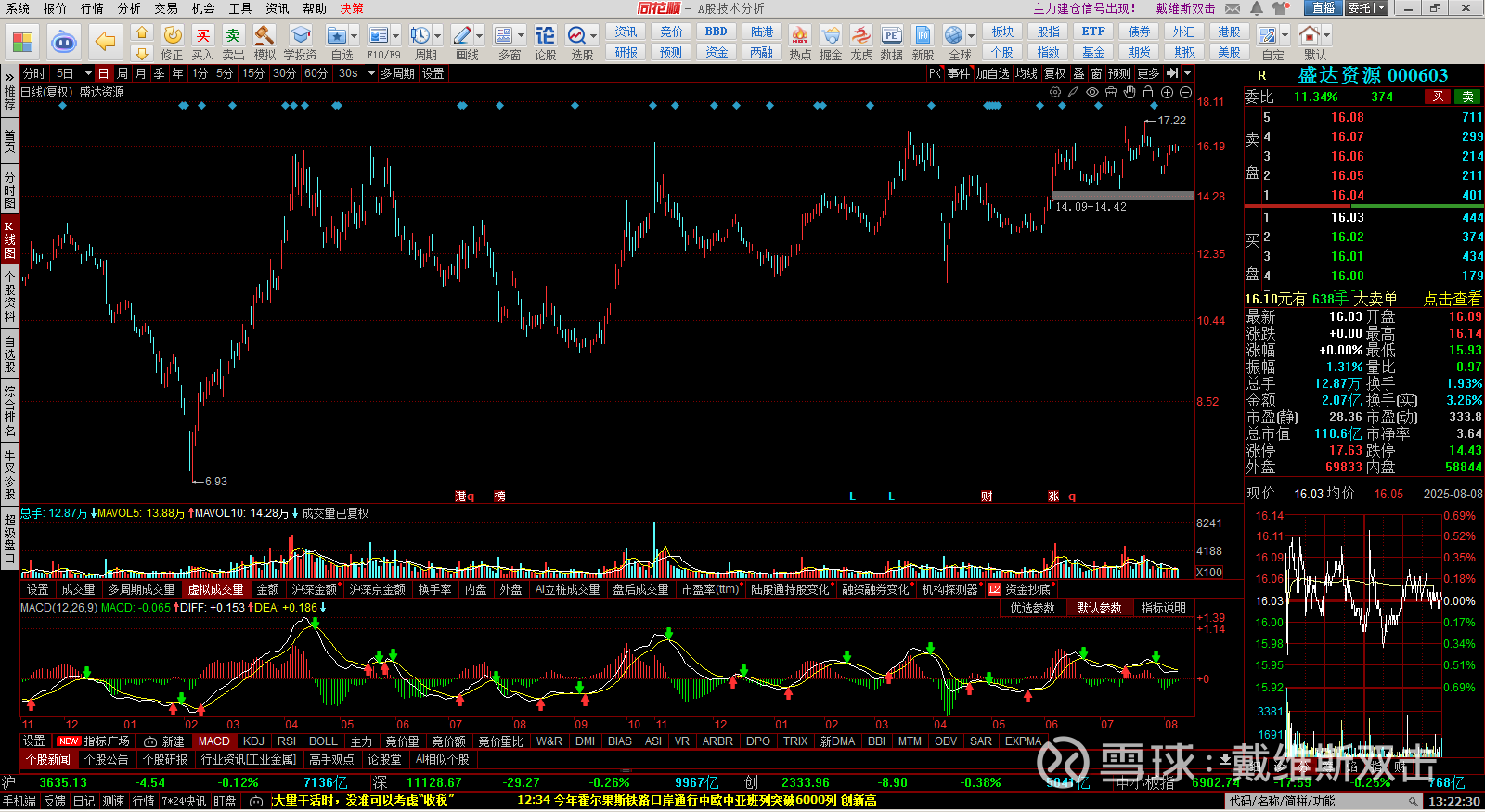Open the 点击查看 link
Viewport: 1485px width, 812px height.
(x=1453, y=299)
